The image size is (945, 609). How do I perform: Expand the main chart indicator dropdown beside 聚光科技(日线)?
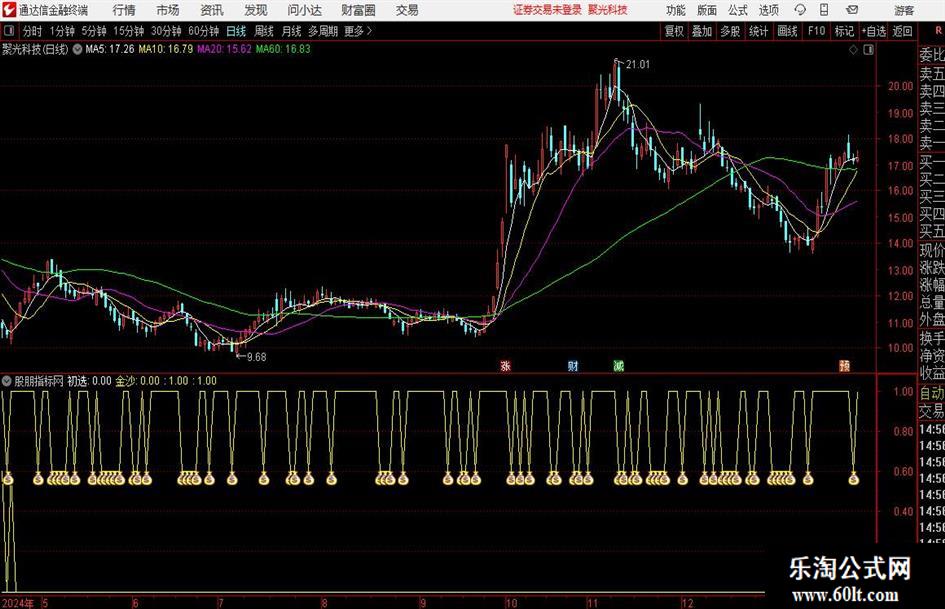(77, 49)
